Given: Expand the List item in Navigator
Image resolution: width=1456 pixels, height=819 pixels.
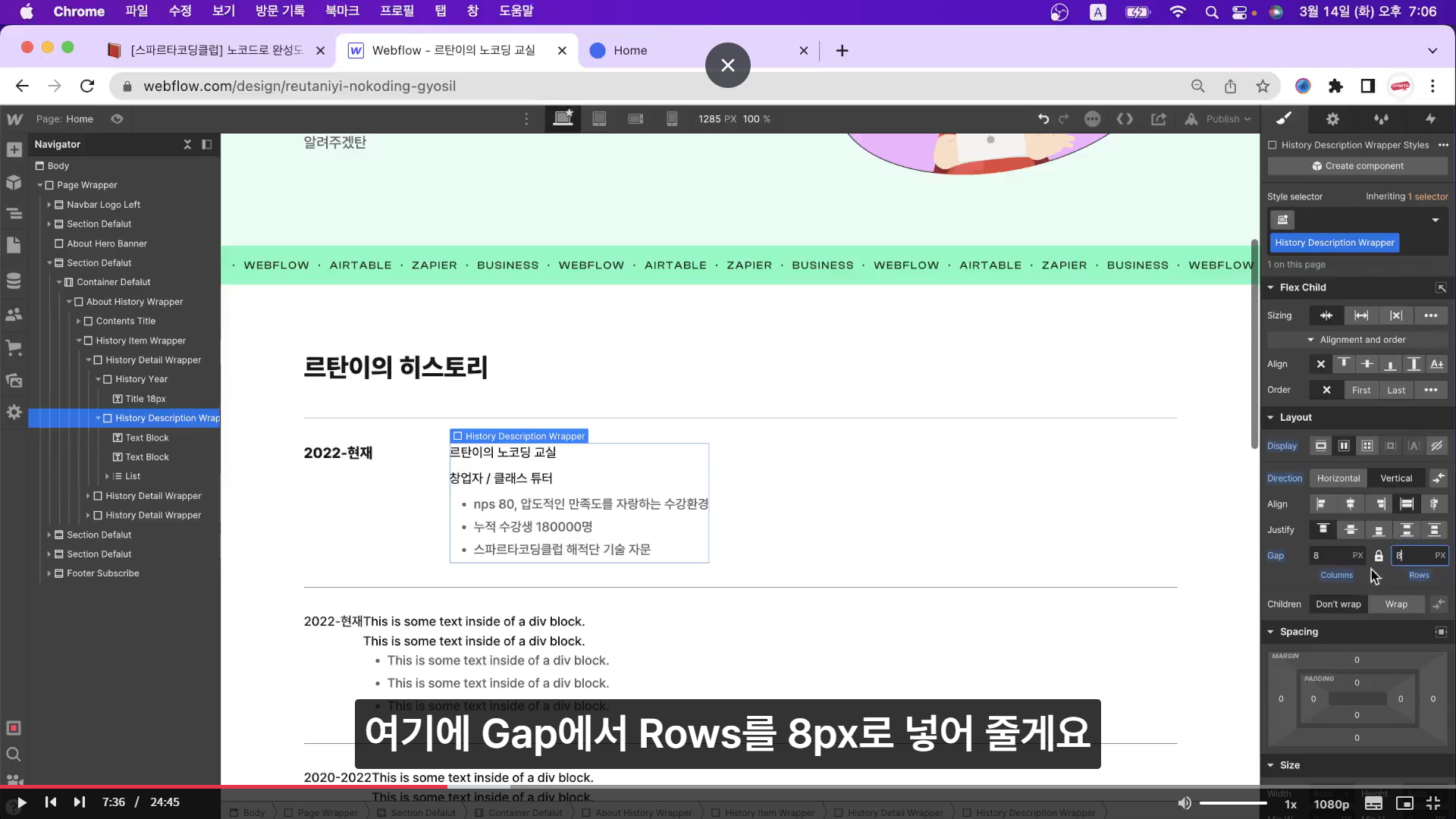Looking at the screenshot, I should point(107,476).
